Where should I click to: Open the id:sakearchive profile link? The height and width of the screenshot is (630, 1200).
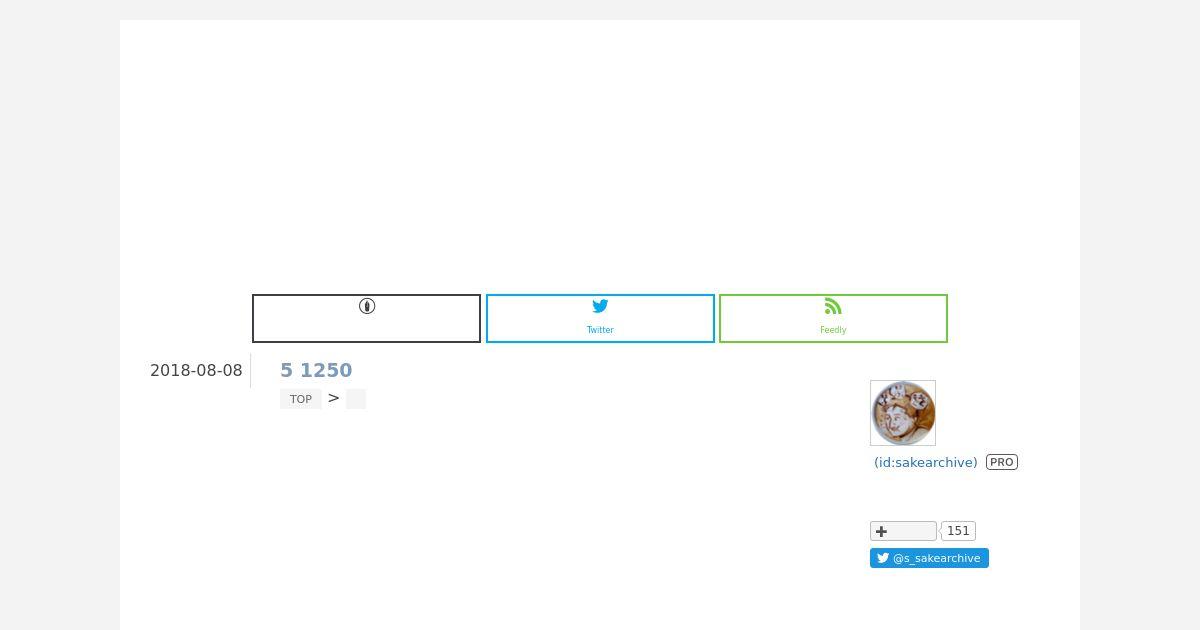coord(926,462)
